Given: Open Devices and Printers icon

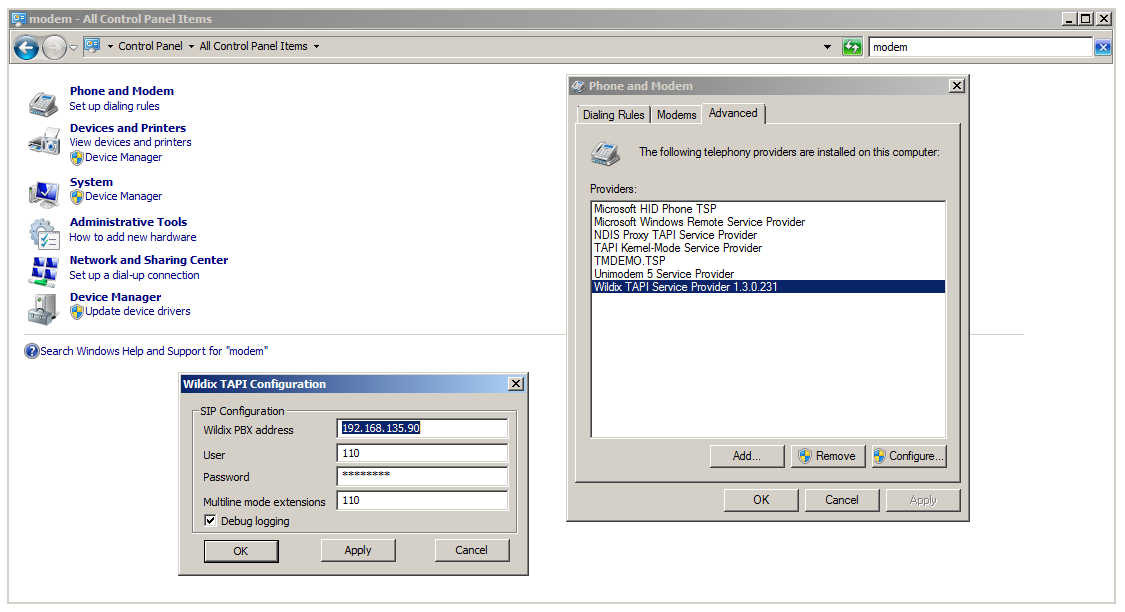Looking at the screenshot, I should [44, 141].
